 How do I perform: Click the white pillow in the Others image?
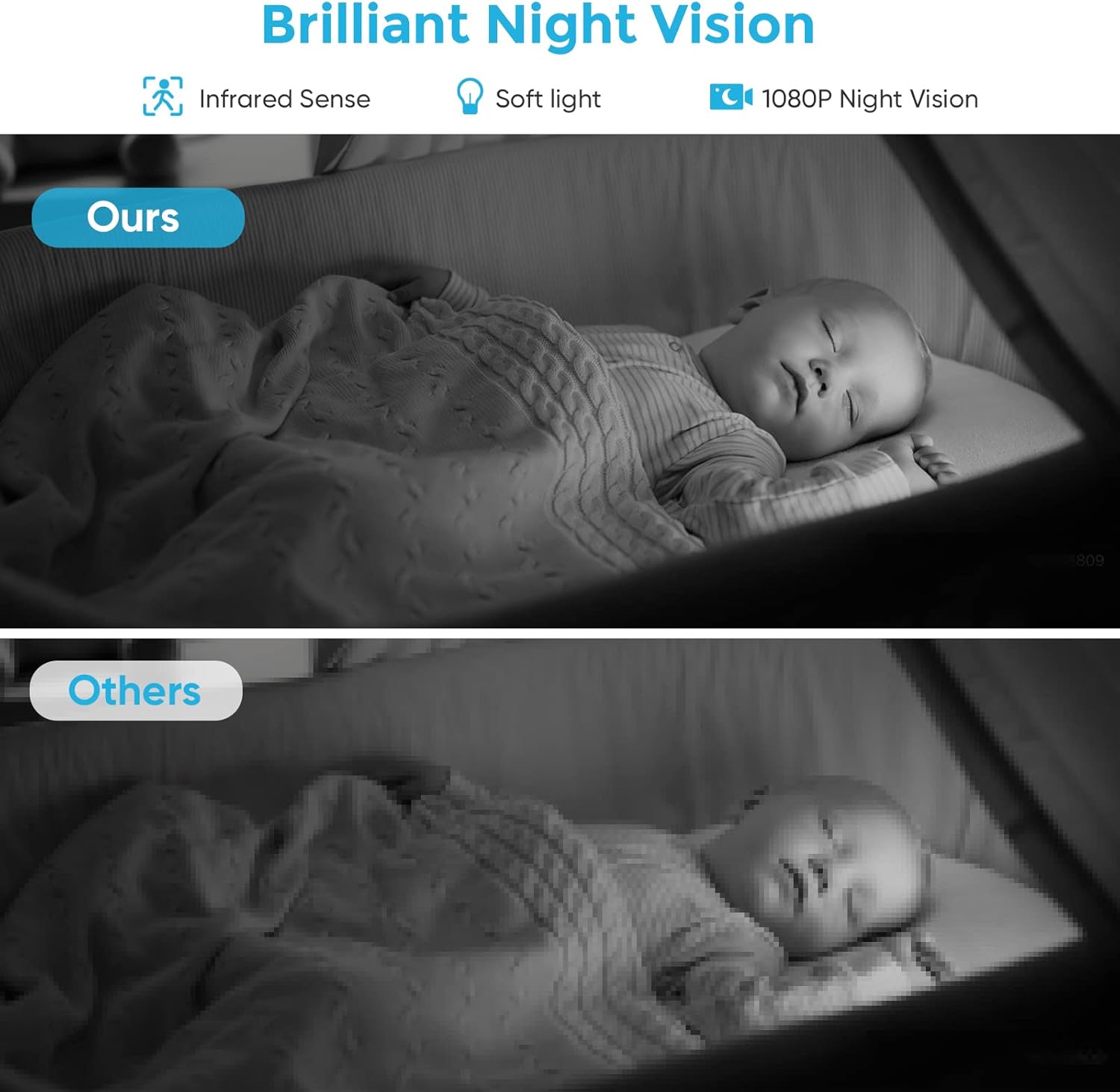coord(993,903)
